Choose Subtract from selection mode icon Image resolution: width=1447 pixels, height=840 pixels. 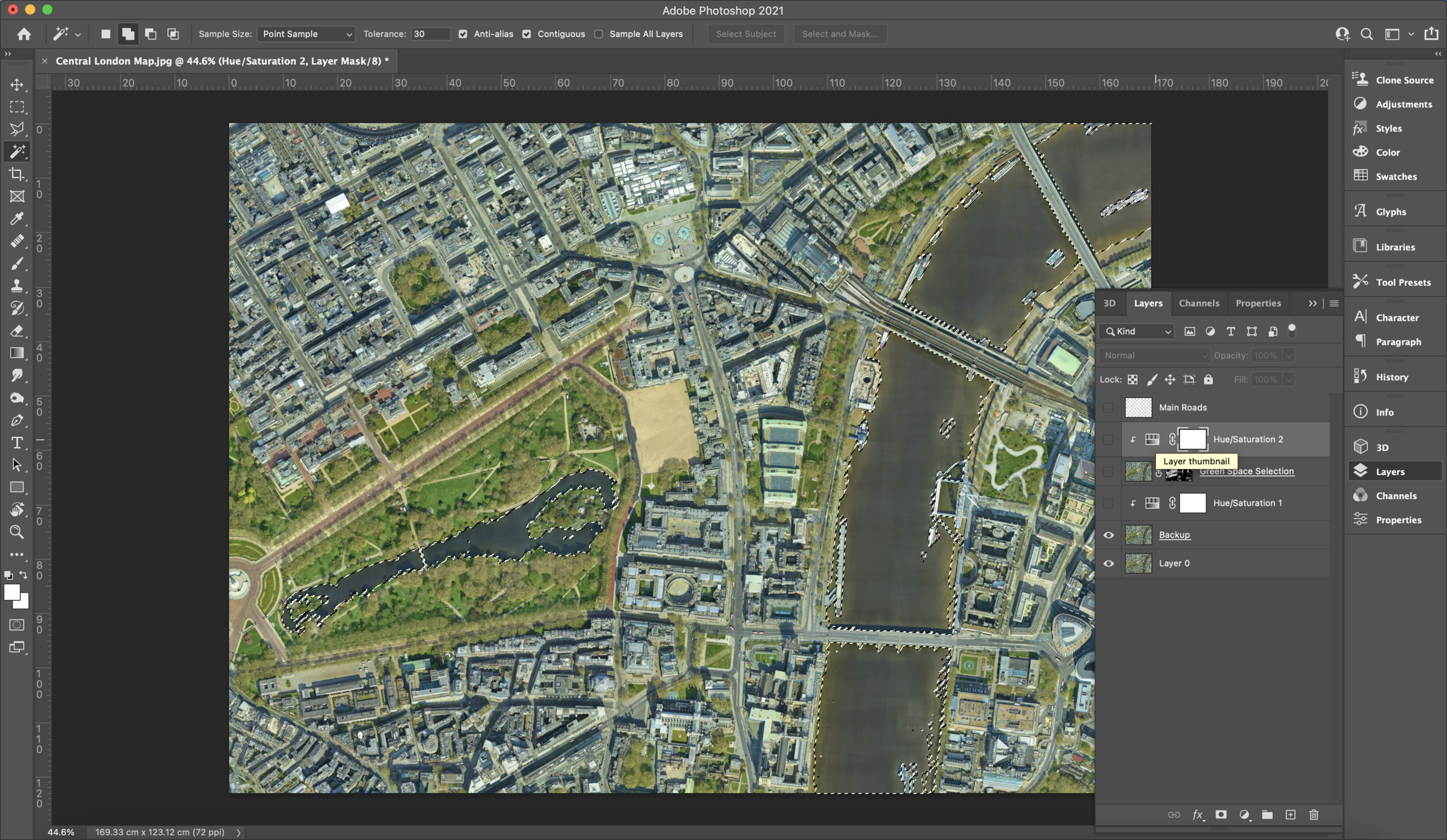coord(150,34)
